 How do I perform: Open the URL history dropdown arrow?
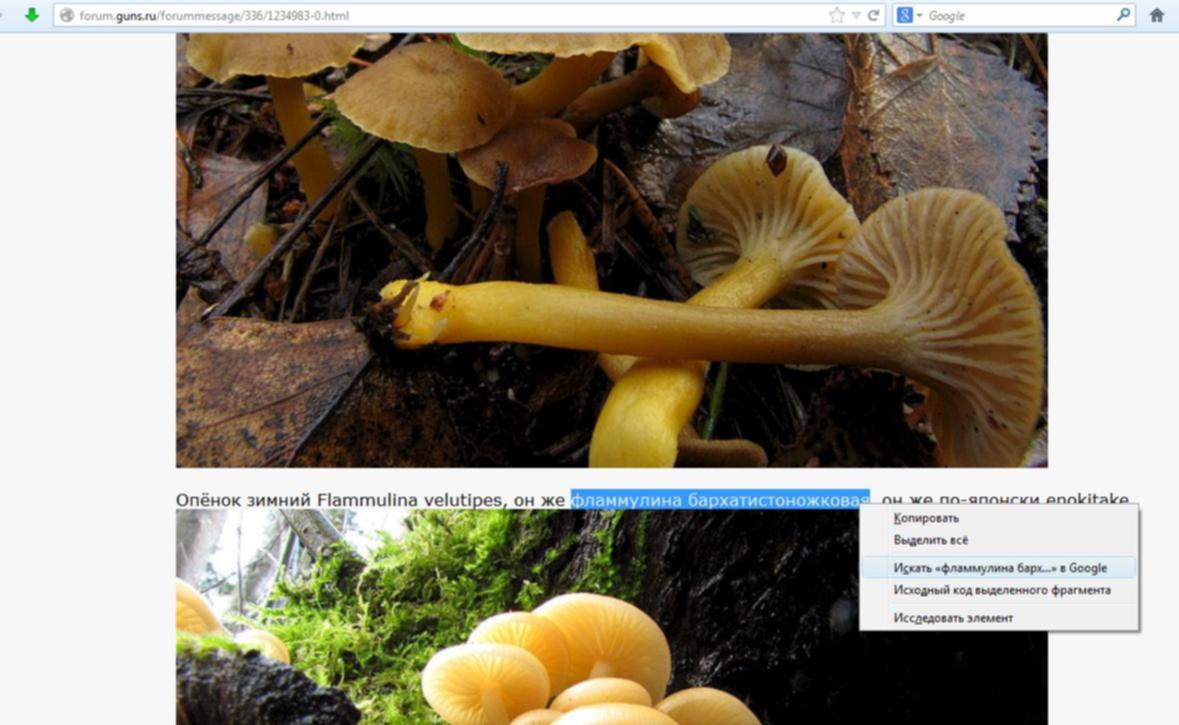(856, 15)
